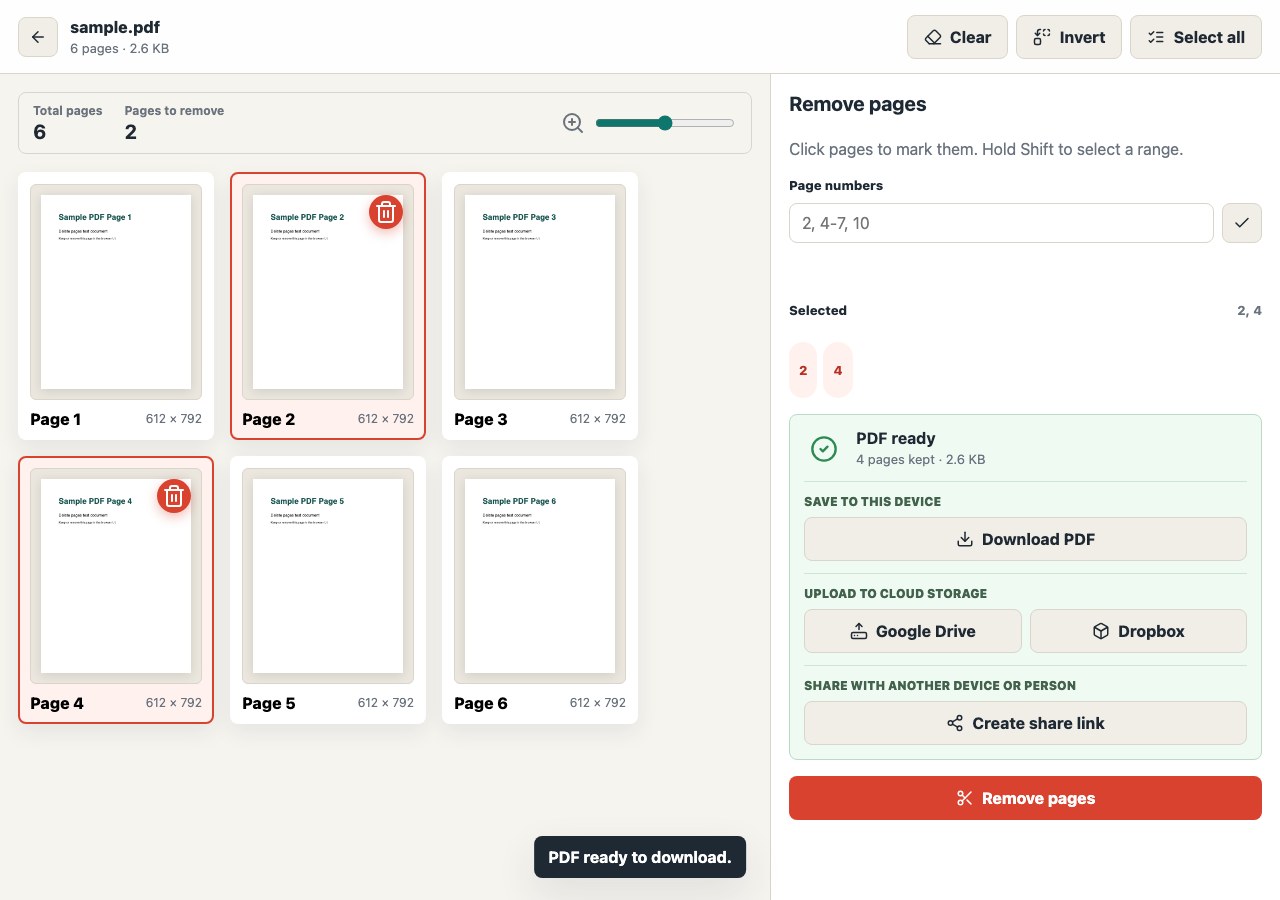
Task: Clear the page selection
Action: [x=957, y=37]
